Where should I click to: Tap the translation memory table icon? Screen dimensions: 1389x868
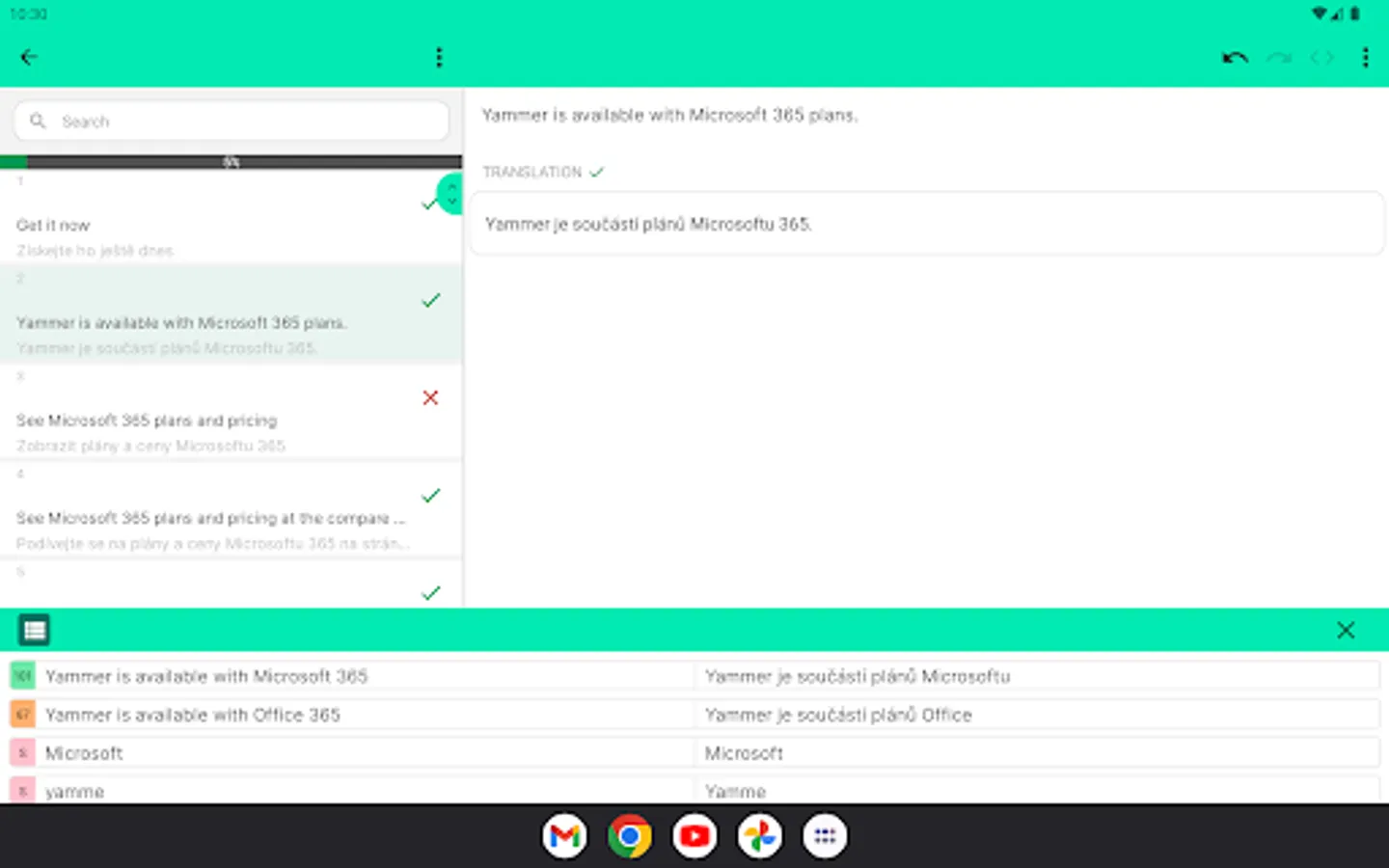point(34,629)
